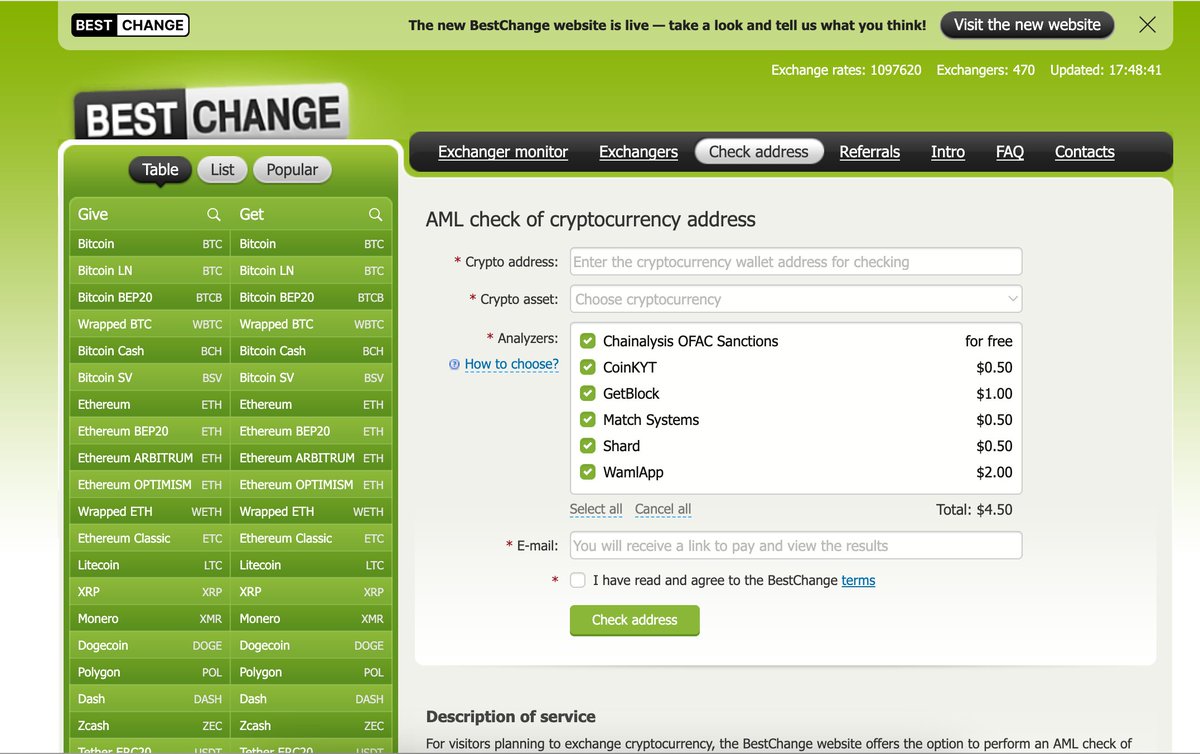Screen dimensions: 1200x754
Task: Select Bitcoin in the Give column
Action: tap(150, 244)
